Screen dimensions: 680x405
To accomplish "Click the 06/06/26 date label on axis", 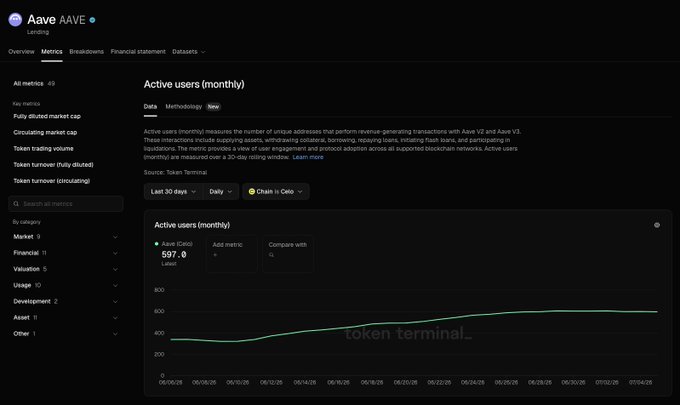I will click(170, 382).
